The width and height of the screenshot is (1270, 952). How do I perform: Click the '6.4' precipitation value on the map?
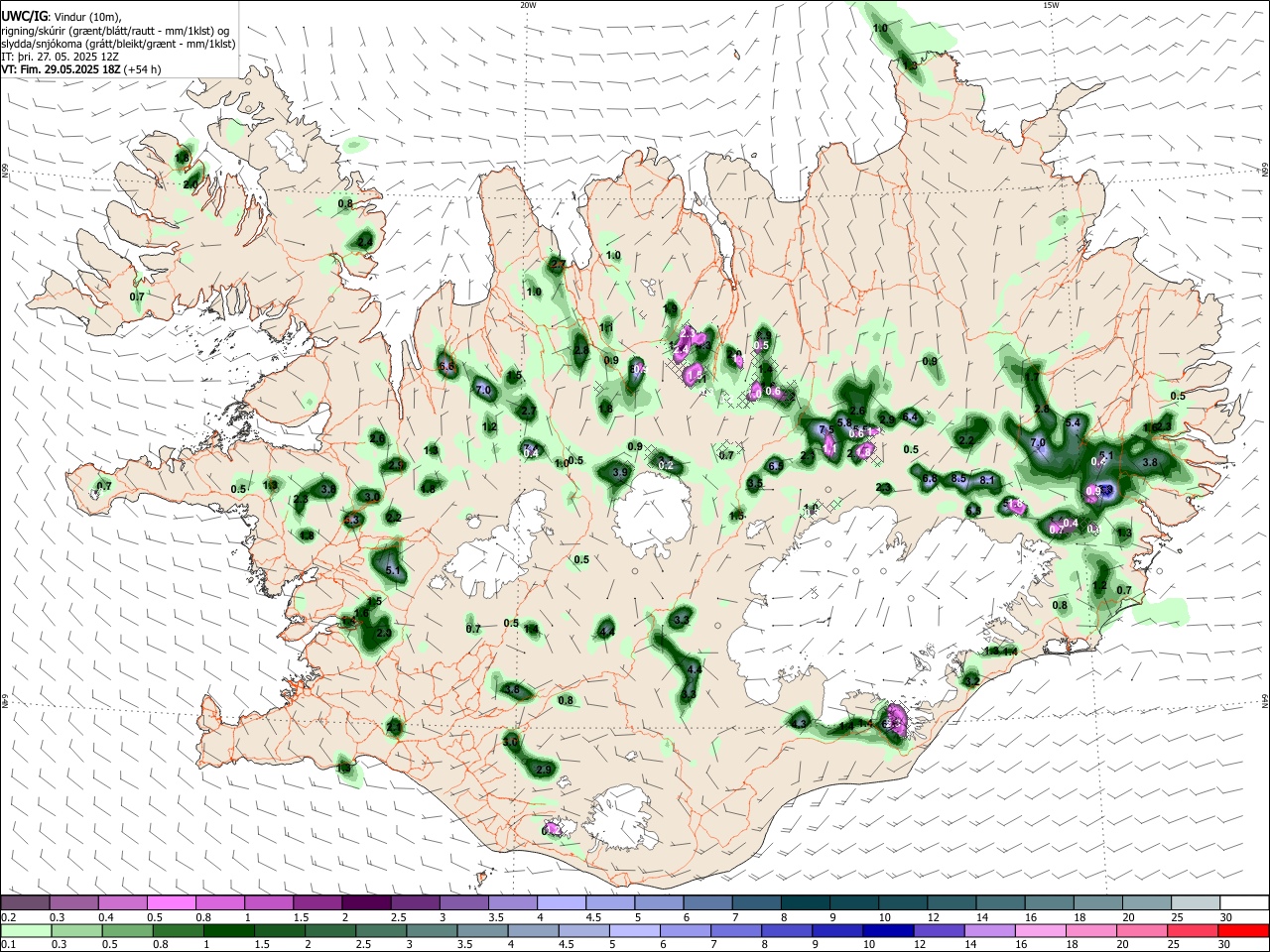point(911,416)
